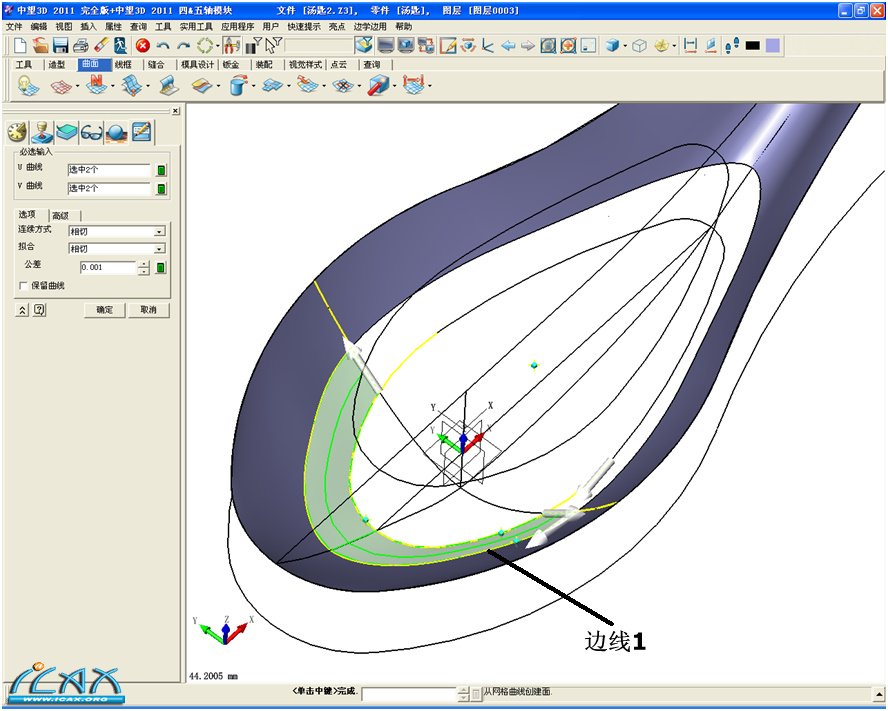Click the Undo arrow icon

(163, 46)
